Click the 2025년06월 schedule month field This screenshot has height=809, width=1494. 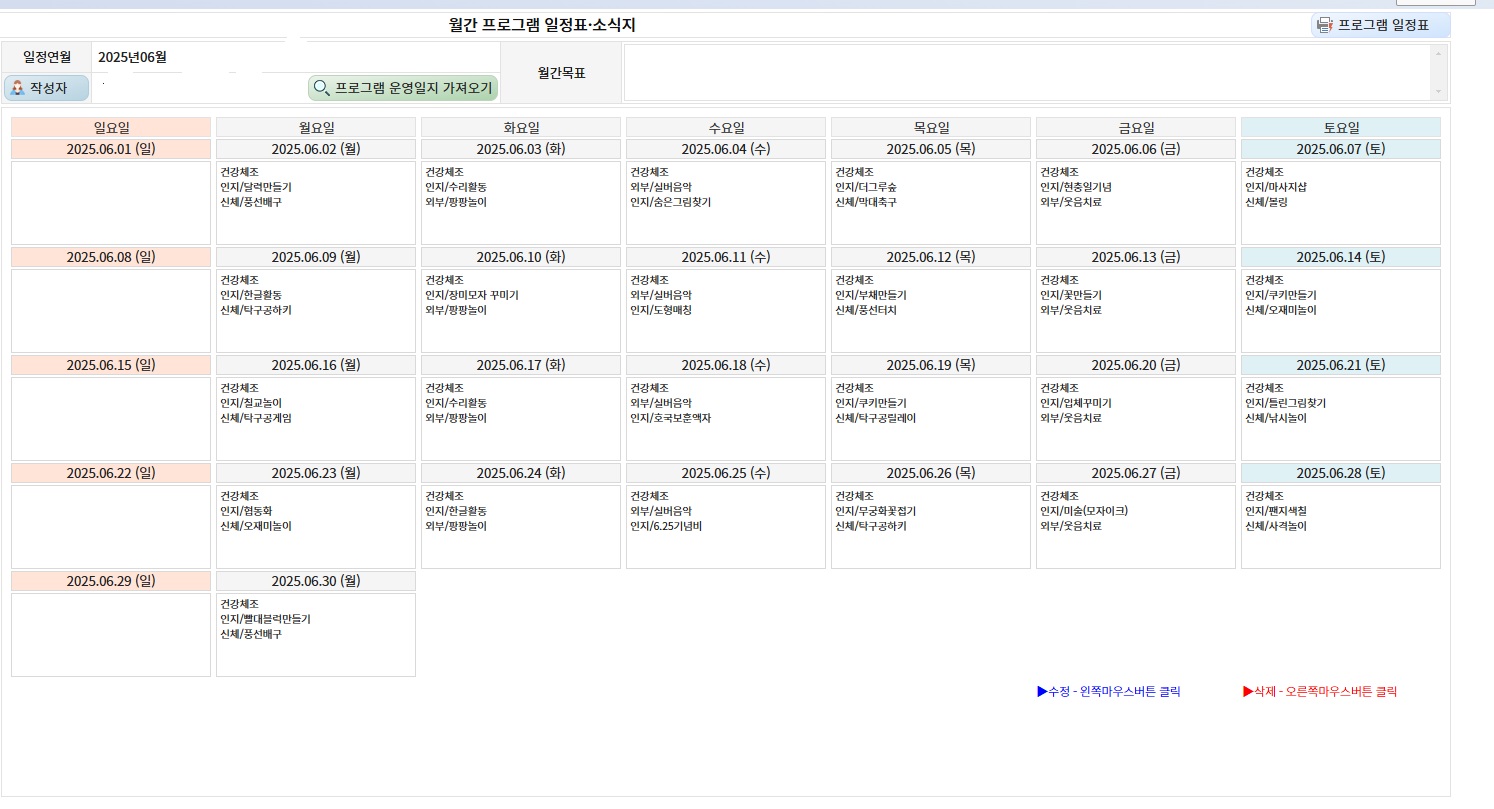point(294,57)
